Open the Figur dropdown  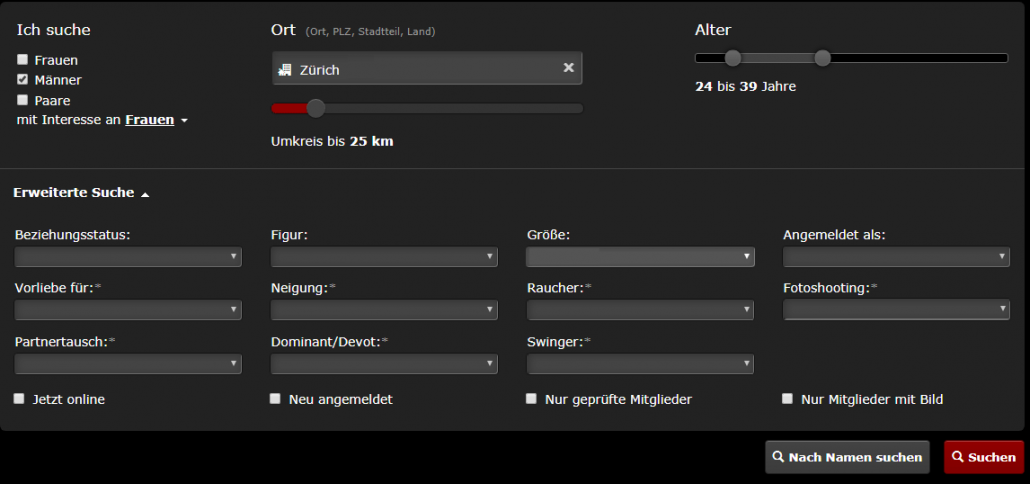(384, 256)
